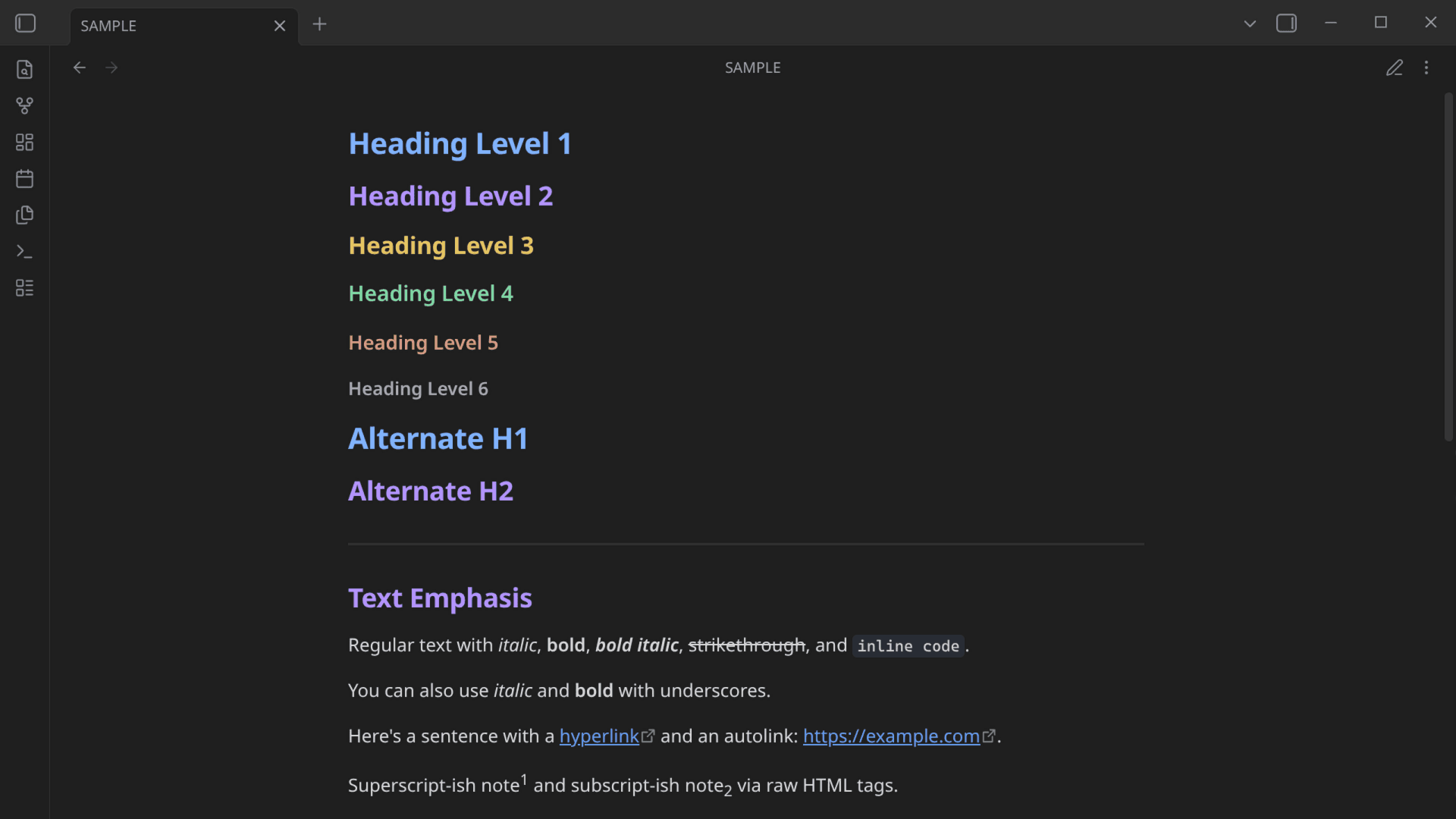
Task: Select the SAMPLE tab
Action: tap(184, 27)
